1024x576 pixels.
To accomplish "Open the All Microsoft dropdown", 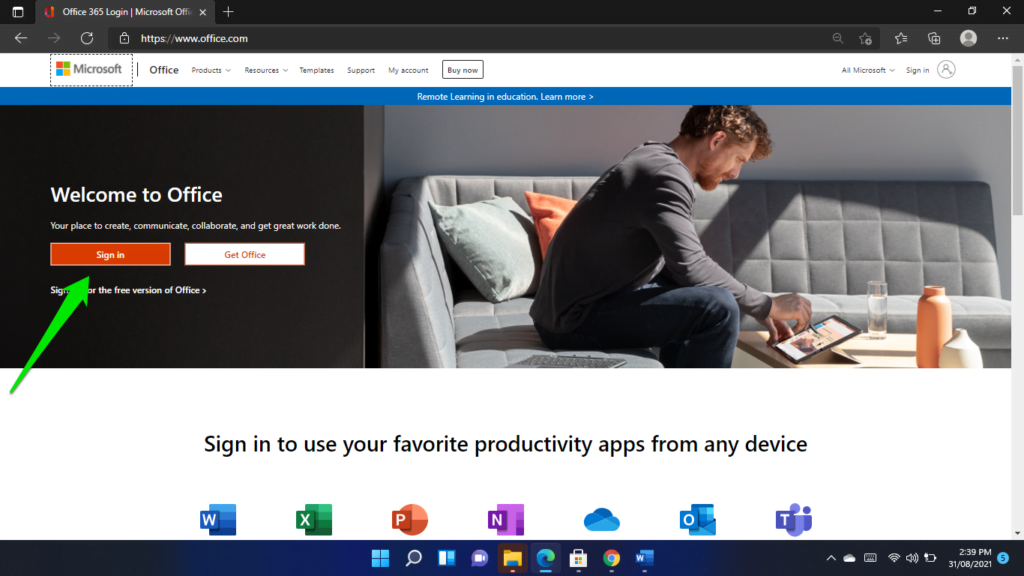I will point(866,70).
